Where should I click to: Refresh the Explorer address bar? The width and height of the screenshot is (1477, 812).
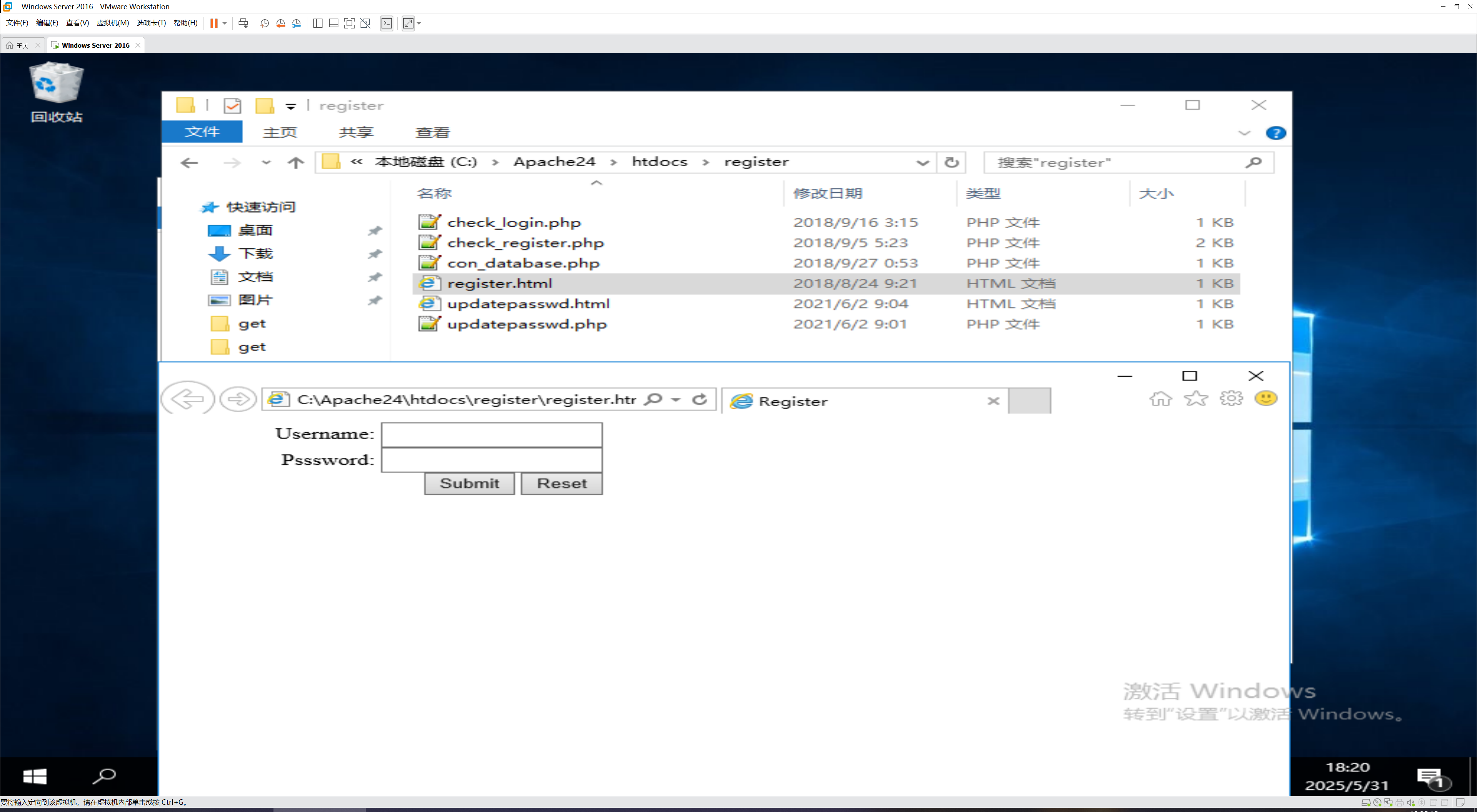coord(952,163)
